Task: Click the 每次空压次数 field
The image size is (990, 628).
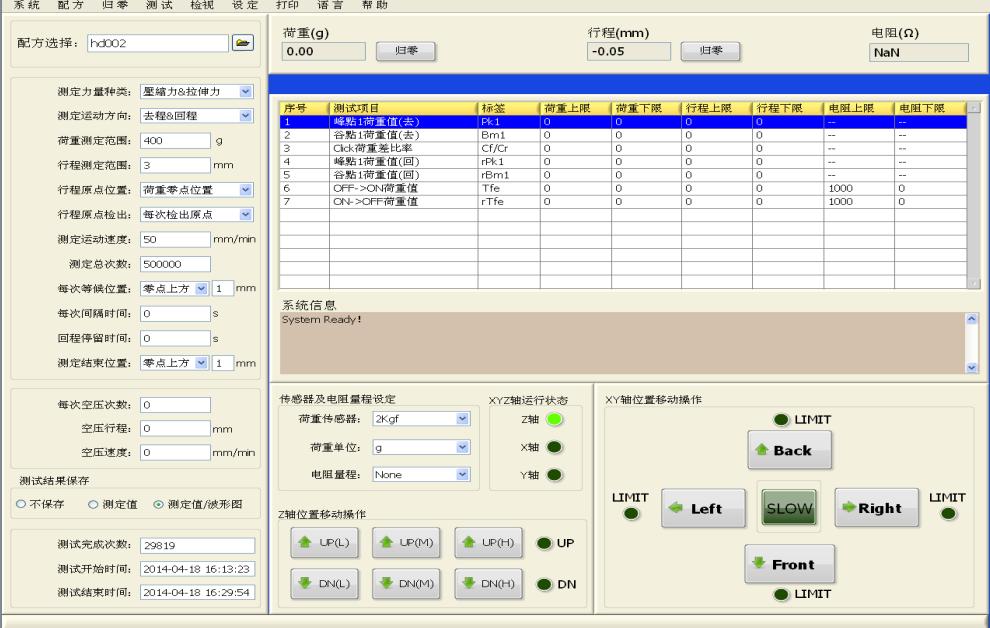Action: pyautogui.click(x=175, y=405)
